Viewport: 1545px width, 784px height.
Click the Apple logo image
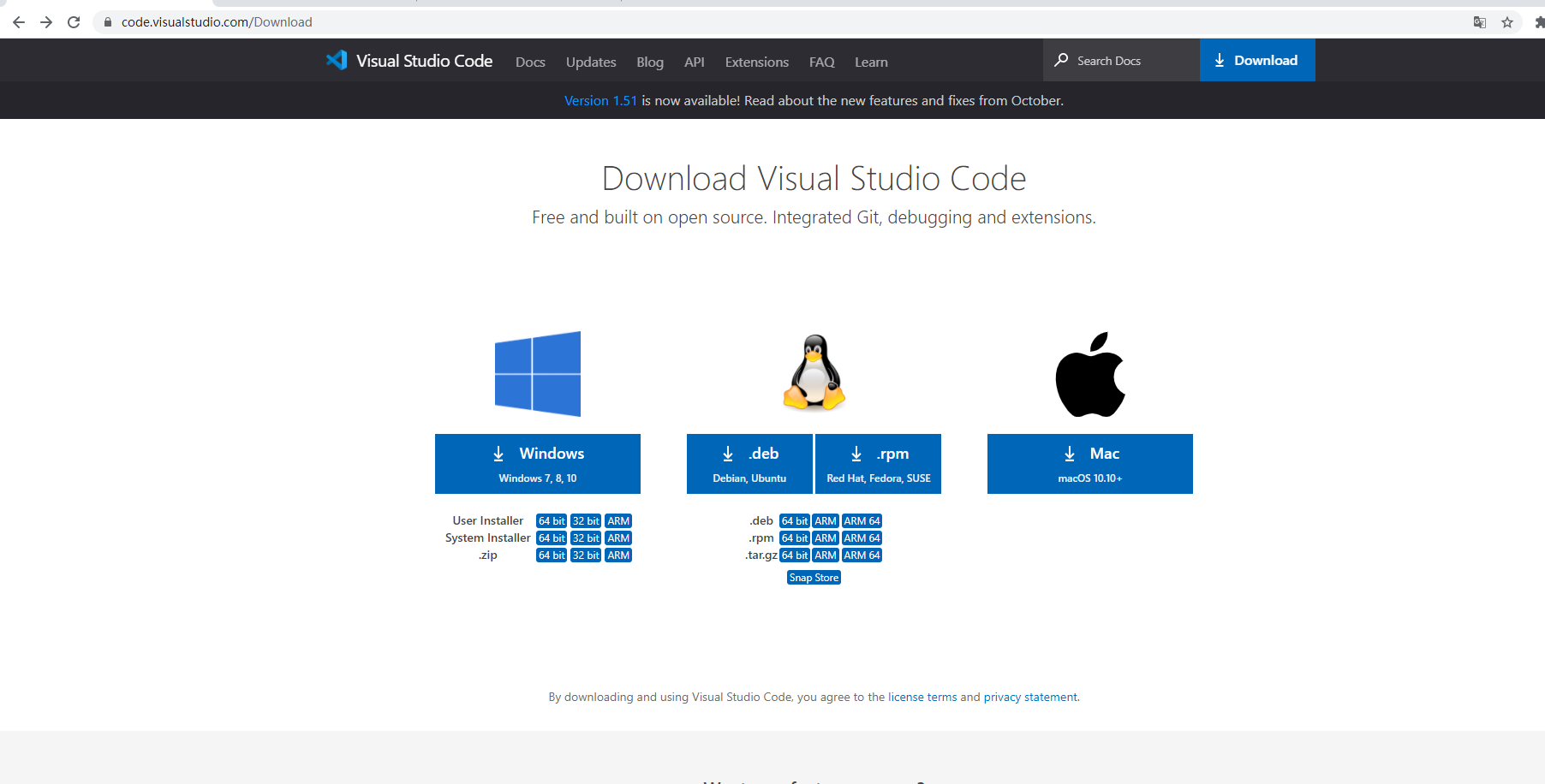tap(1090, 374)
